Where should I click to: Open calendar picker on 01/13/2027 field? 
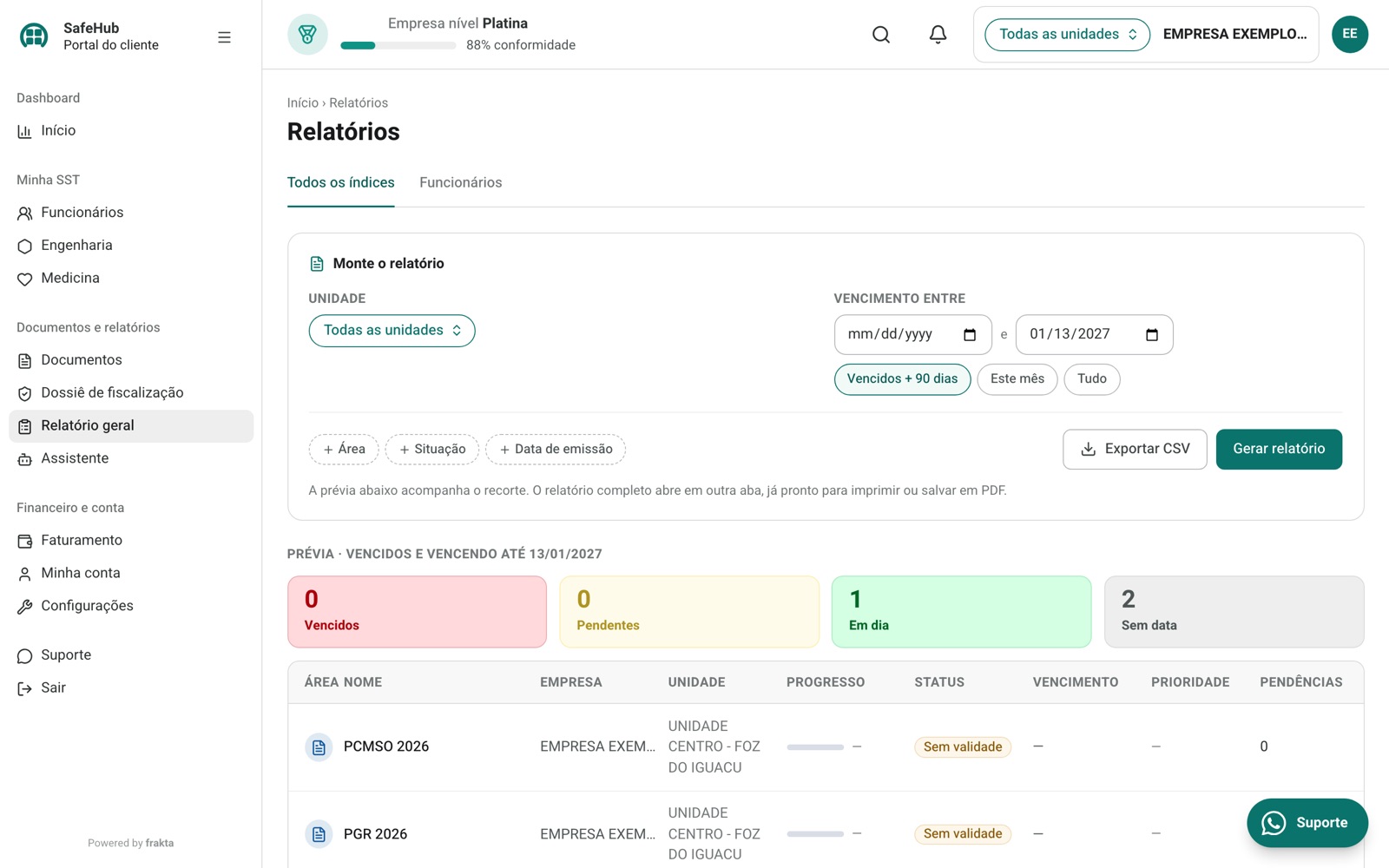click(1151, 334)
